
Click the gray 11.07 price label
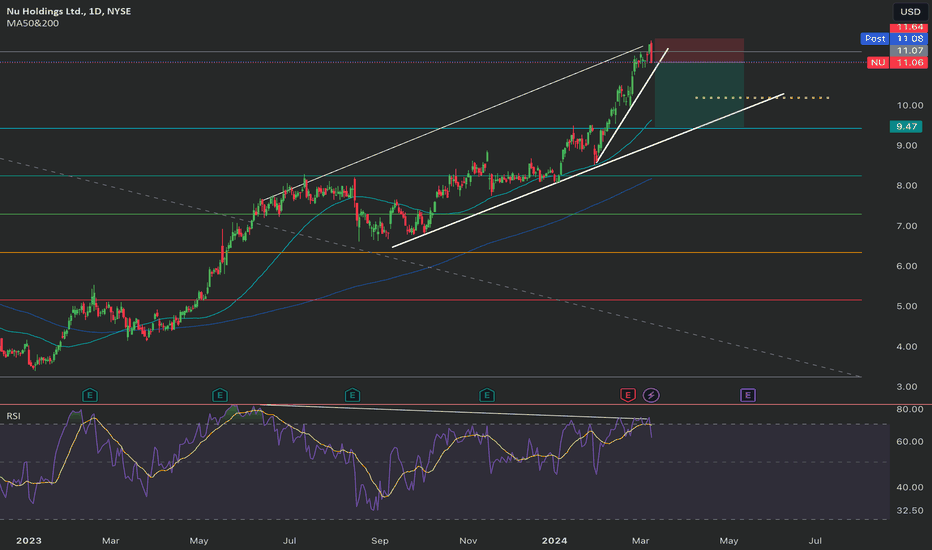point(908,51)
